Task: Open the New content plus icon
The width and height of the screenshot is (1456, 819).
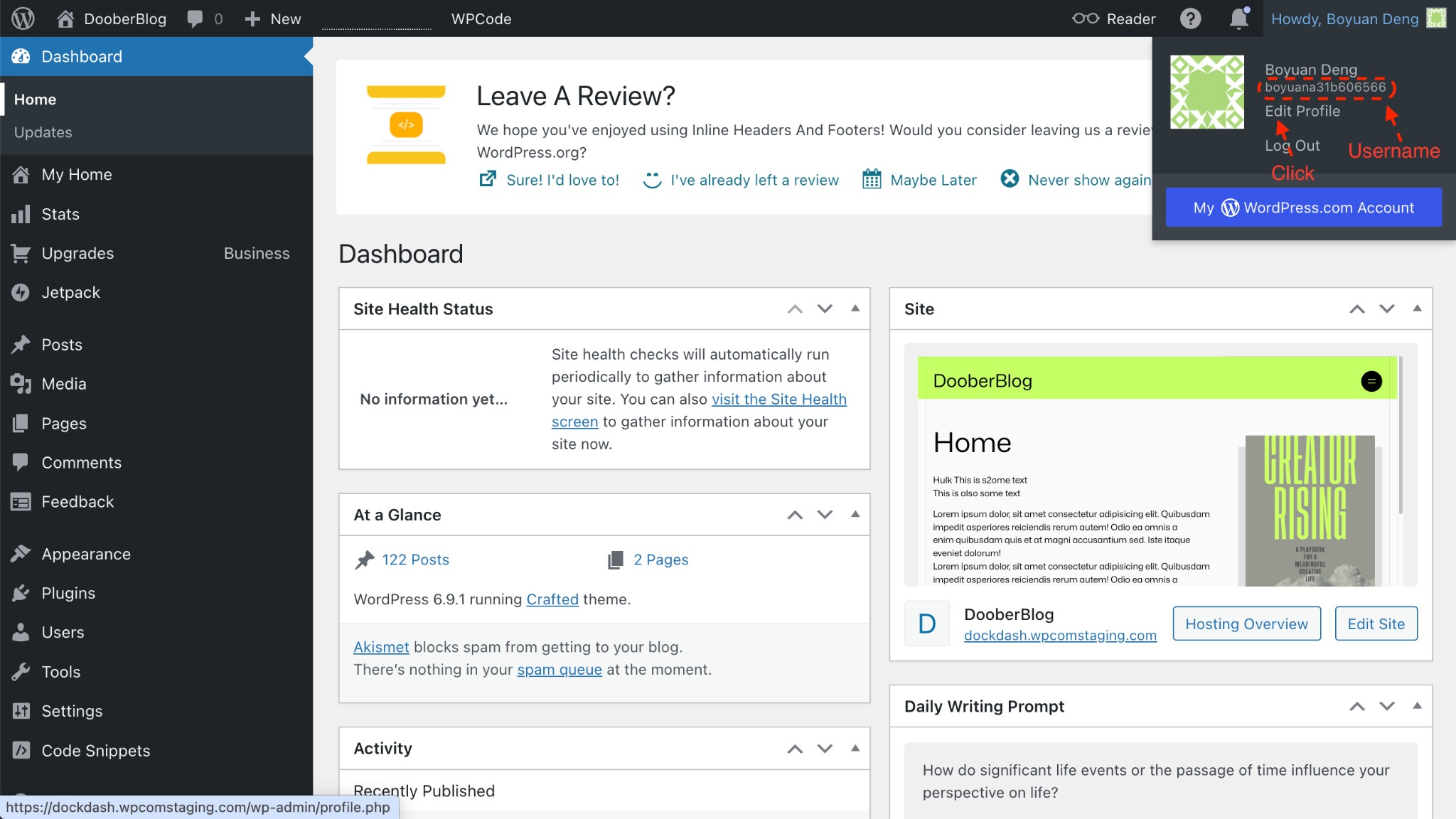Action: 252,18
